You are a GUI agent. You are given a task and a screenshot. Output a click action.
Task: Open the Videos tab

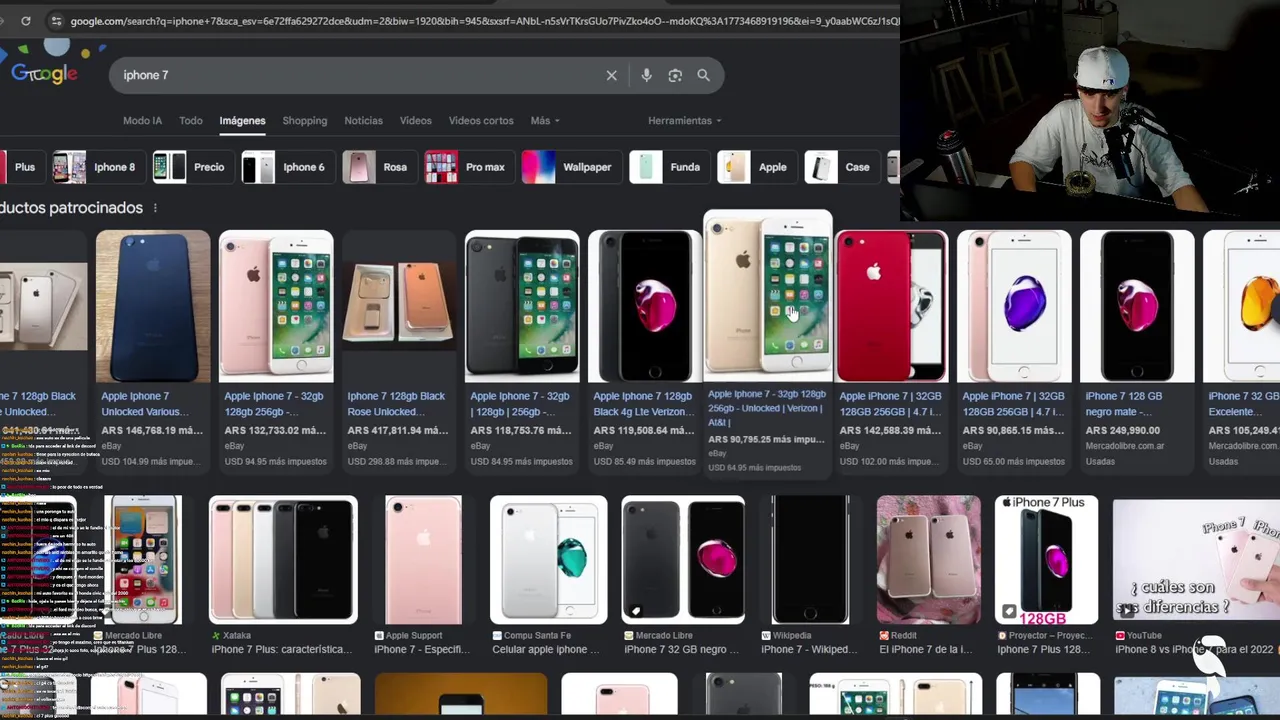point(415,120)
